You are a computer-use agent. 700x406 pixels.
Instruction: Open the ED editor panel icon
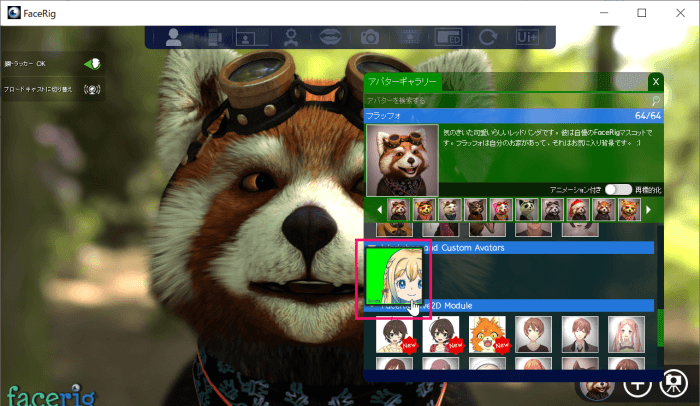(x=448, y=37)
